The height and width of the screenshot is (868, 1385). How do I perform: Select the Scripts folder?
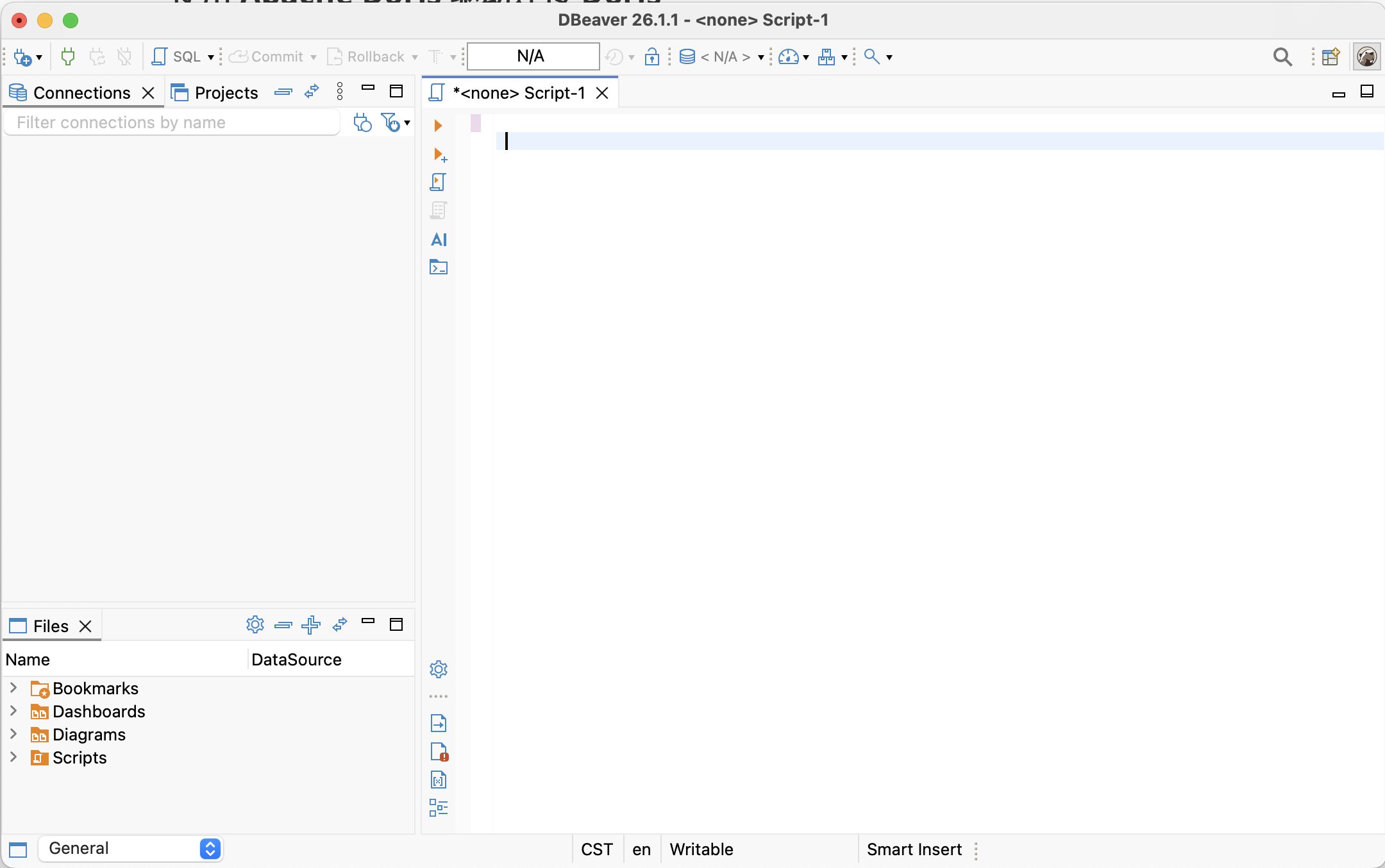80,758
